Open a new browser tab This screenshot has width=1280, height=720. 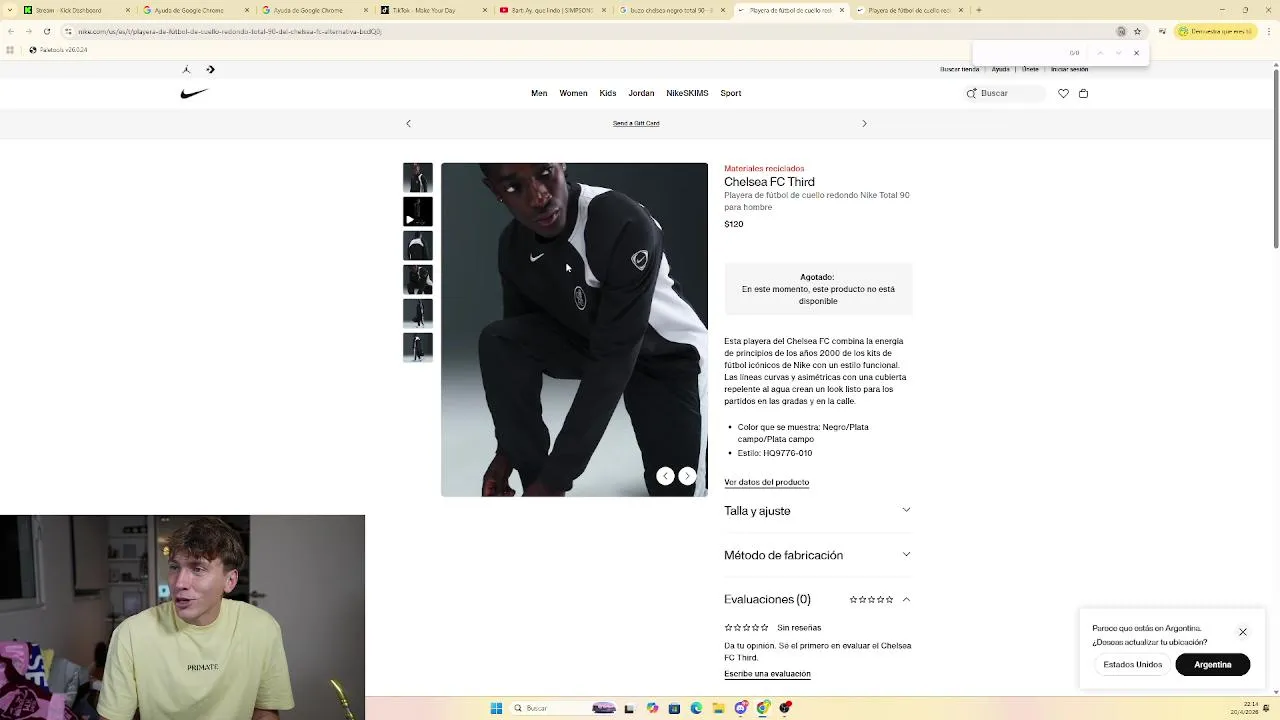978,10
